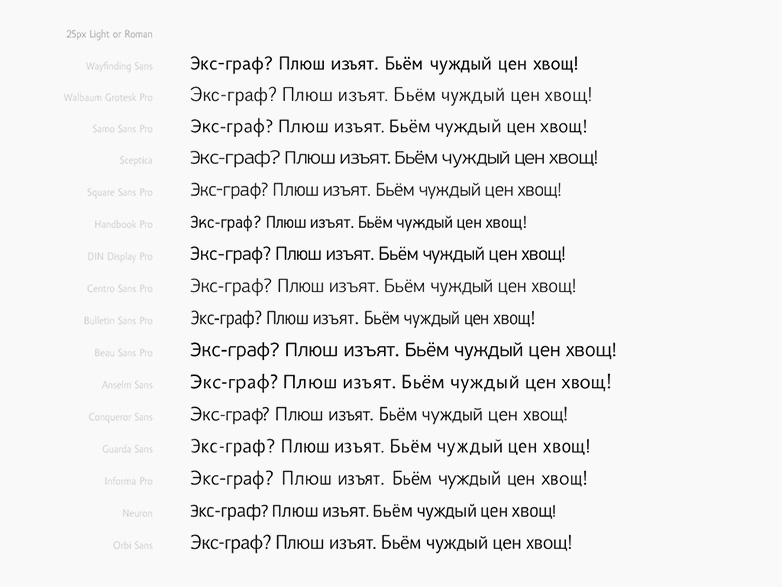The image size is (782, 587).
Task: Click the sample text beside Anselm Sans
Action: click(400, 383)
